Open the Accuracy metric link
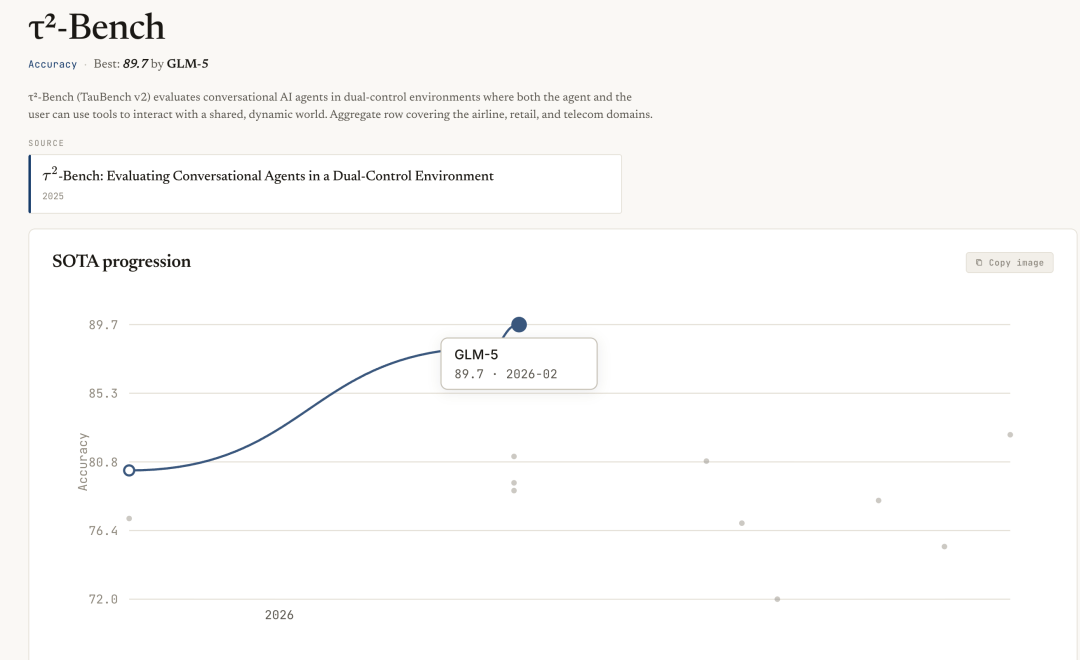 click(52, 64)
